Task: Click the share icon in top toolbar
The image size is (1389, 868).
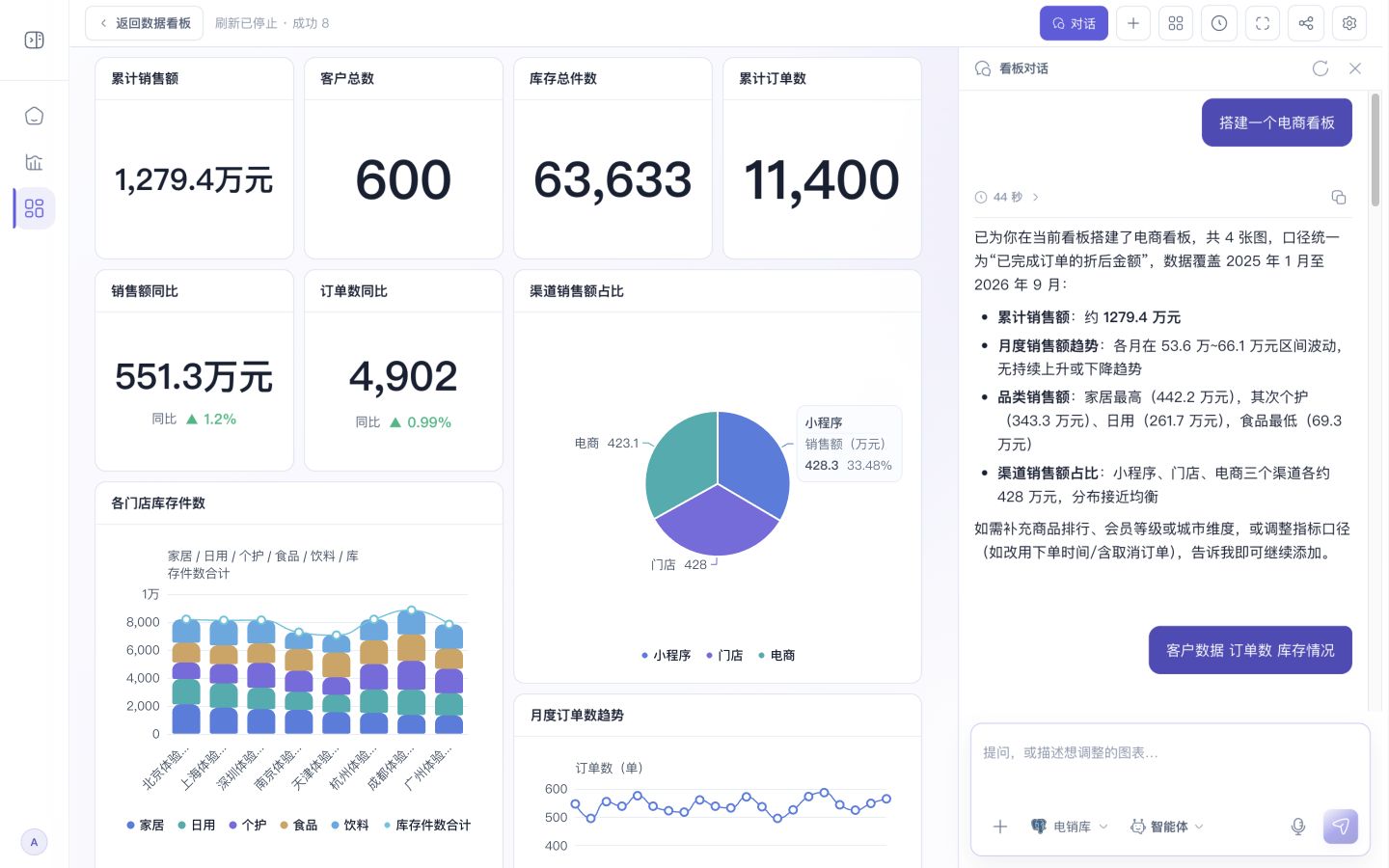Action: pyautogui.click(x=1306, y=23)
